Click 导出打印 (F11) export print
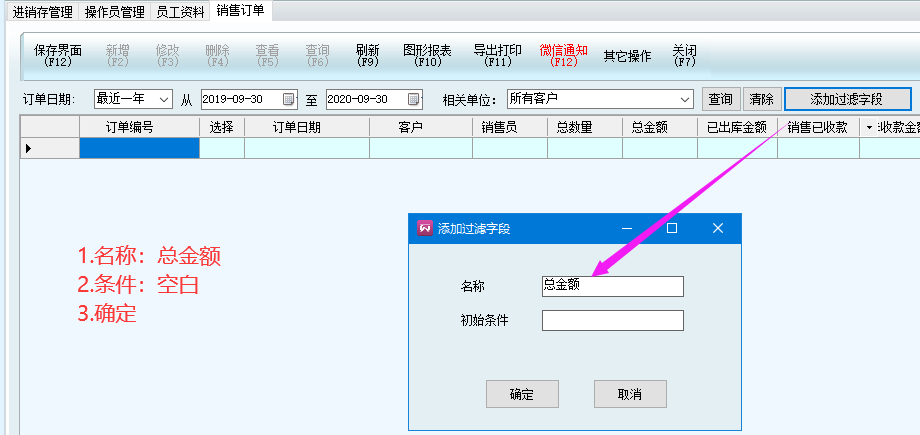 click(497, 55)
